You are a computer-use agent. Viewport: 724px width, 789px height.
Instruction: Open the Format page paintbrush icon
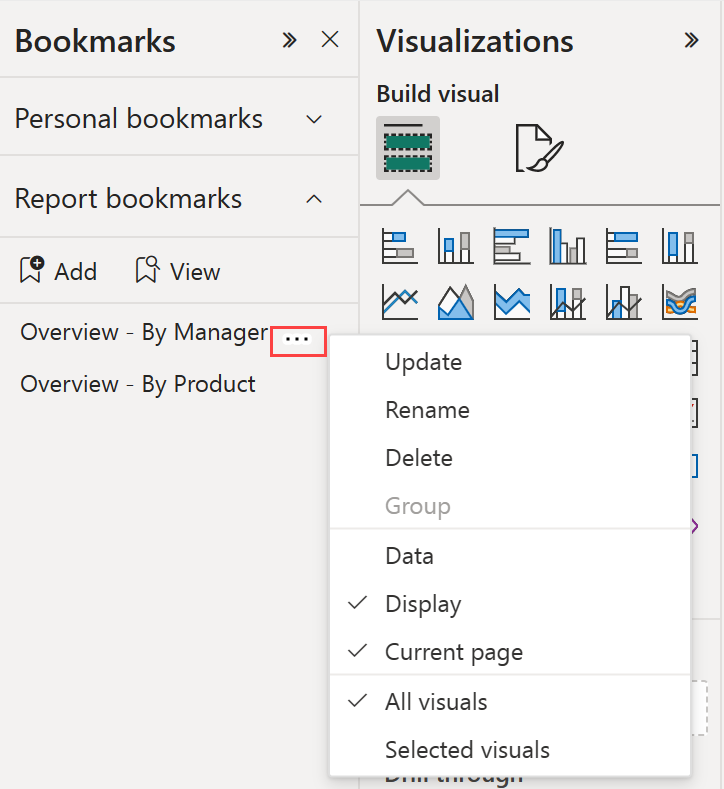pos(539,149)
